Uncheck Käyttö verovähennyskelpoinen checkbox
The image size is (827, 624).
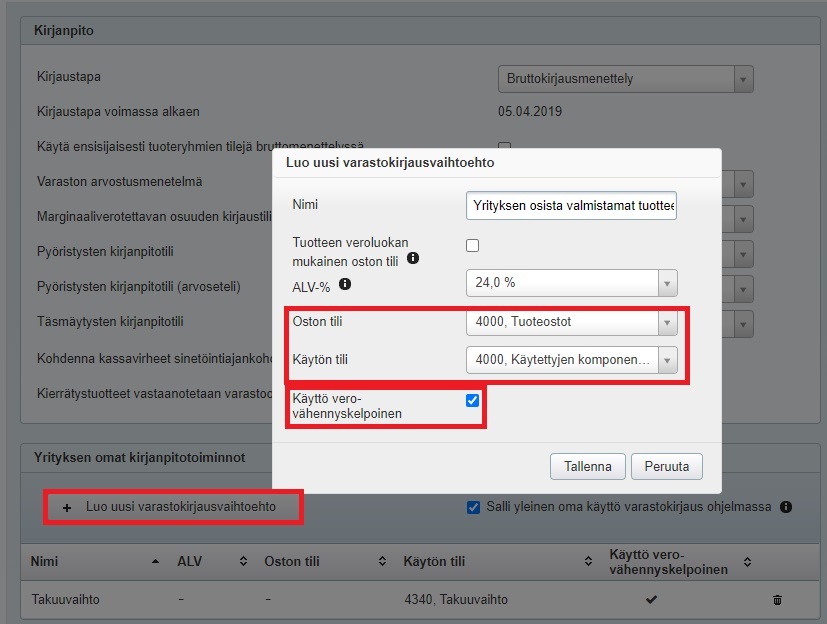[x=473, y=400]
